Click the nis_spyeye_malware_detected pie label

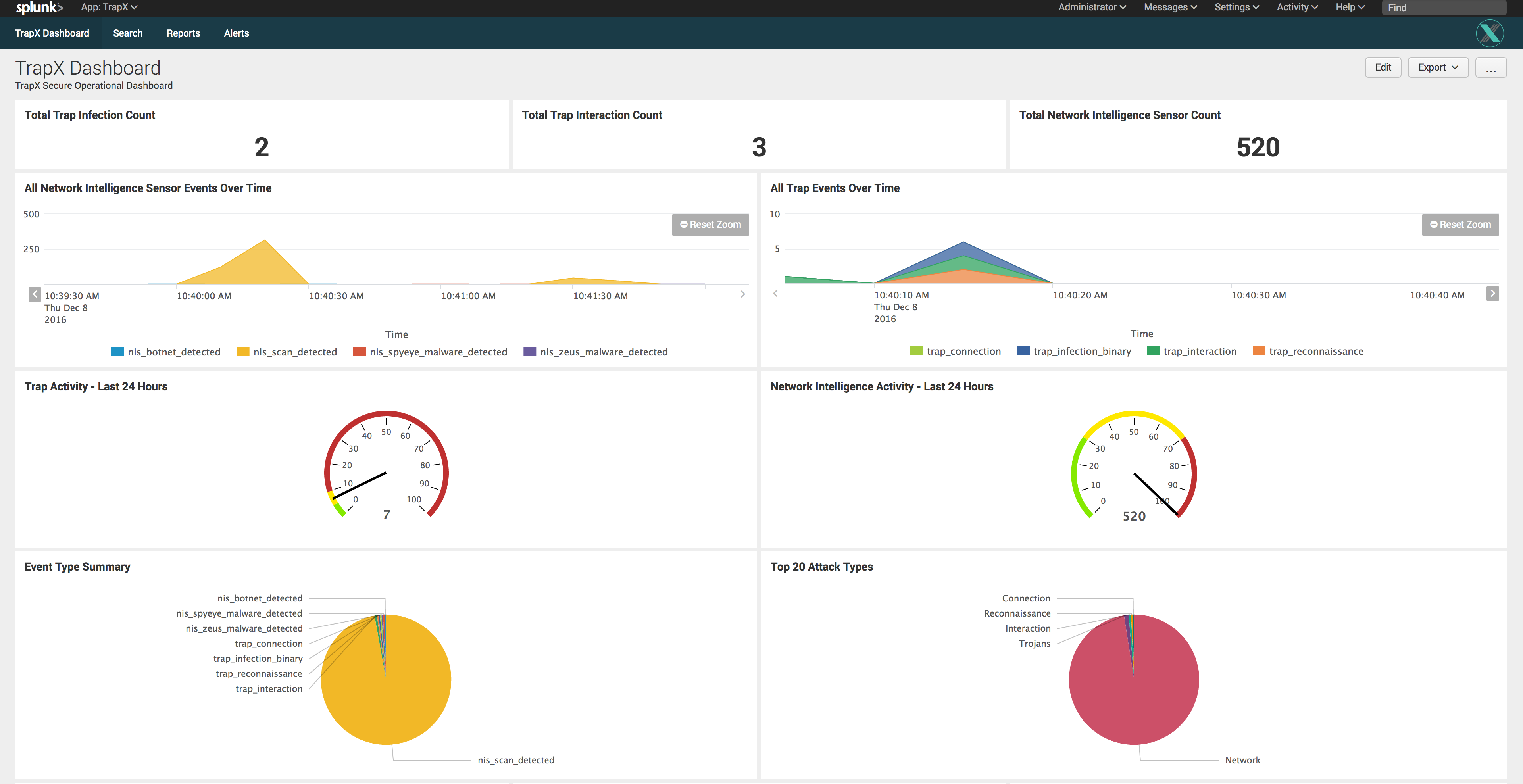(239, 614)
